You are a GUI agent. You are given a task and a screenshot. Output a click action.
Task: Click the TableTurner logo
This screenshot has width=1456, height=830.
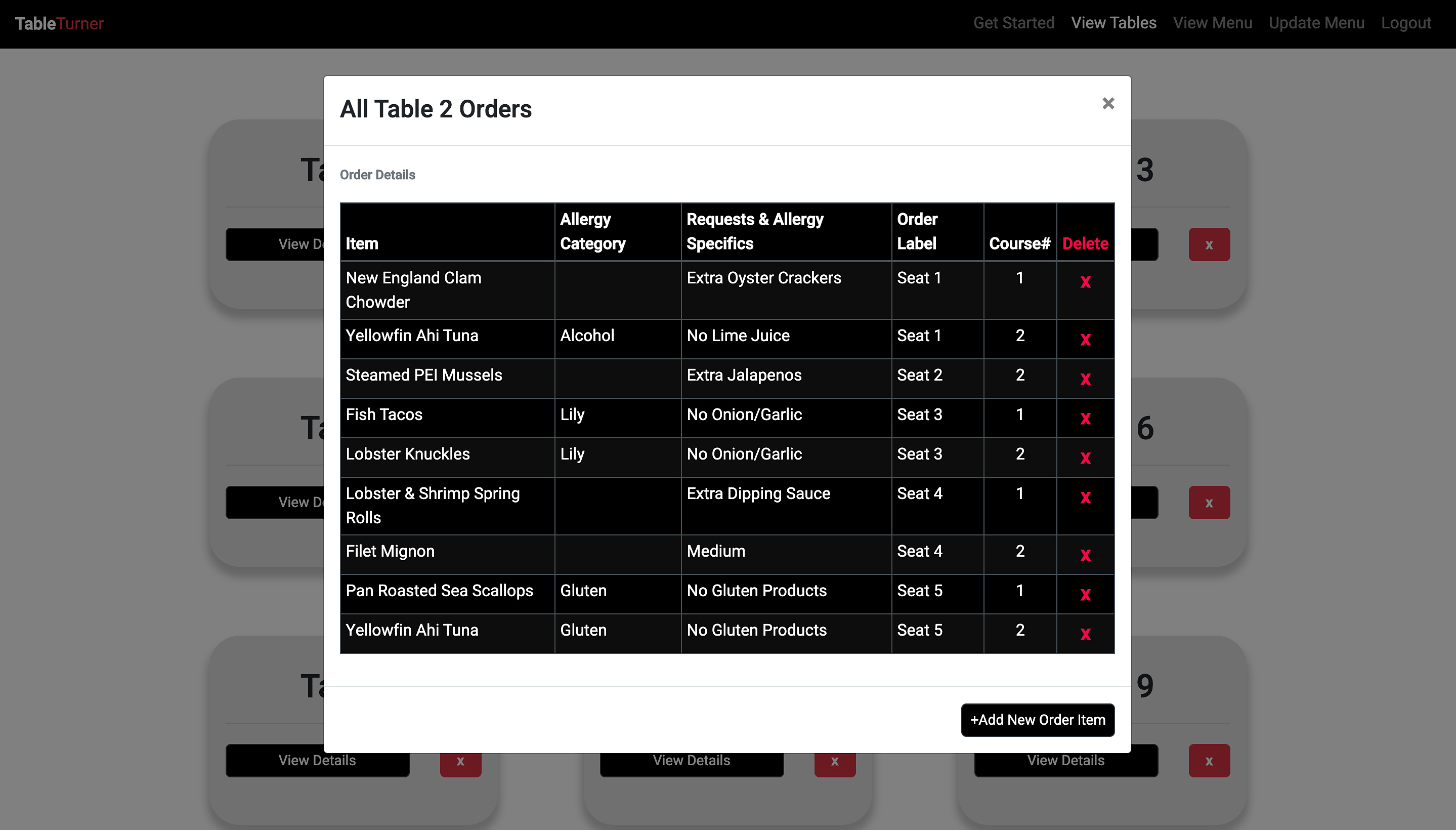(59, 23)
